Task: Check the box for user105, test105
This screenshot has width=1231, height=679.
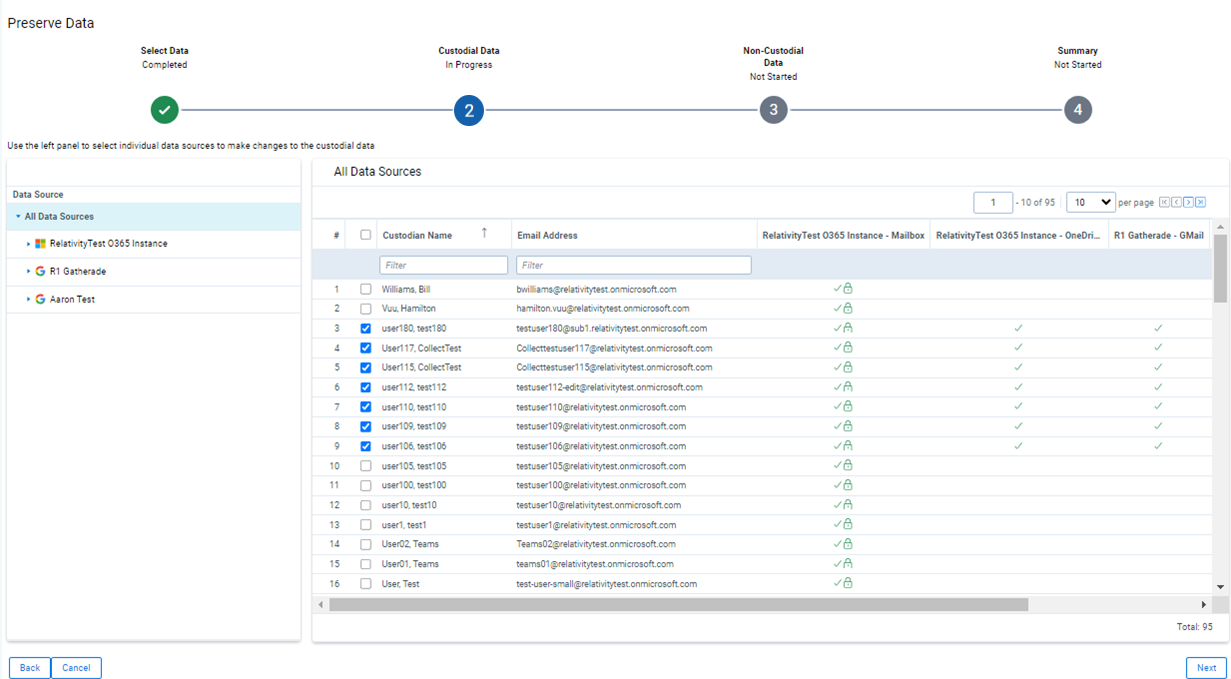Action: click(365, 466)
